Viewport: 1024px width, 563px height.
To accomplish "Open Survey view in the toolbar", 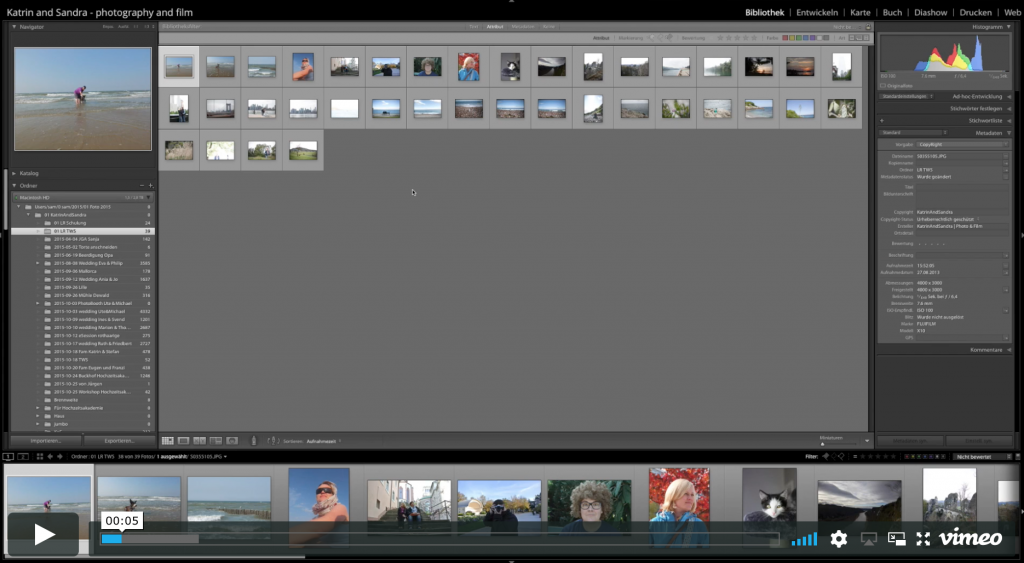I will pos(216,442).
